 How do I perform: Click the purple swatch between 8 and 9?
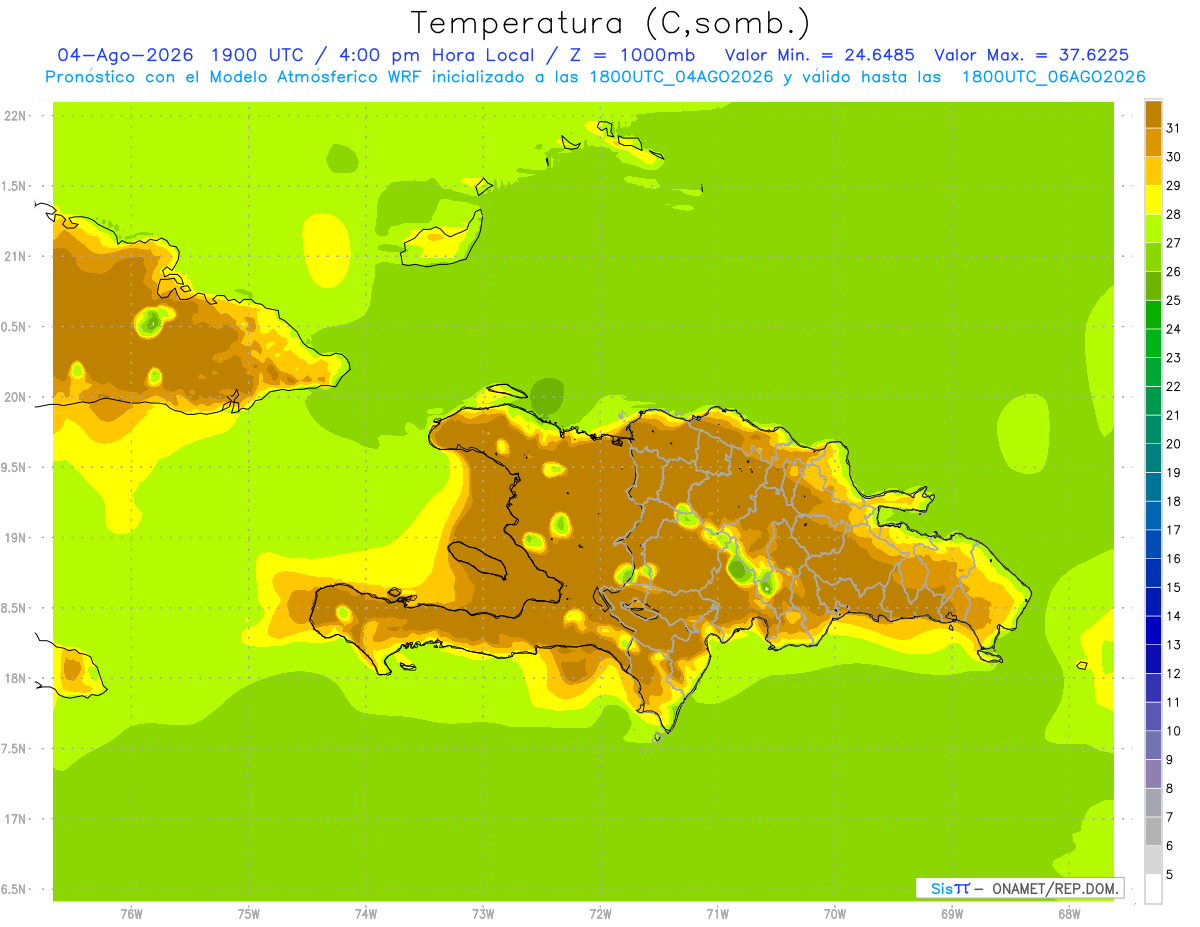point(1153,774)
